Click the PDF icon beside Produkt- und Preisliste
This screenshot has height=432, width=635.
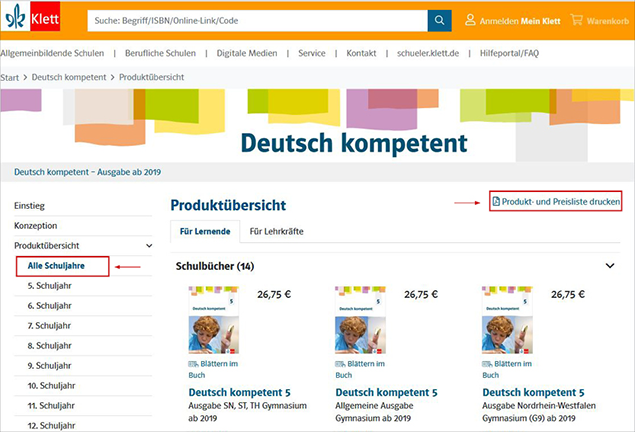point(496,201)
